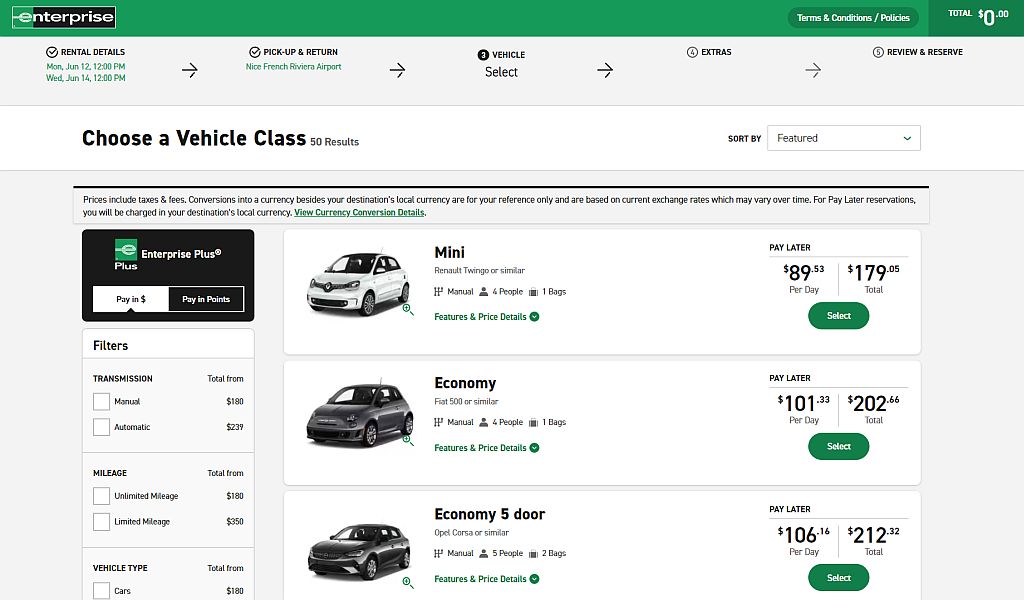Open the Sort By Featured dropdown
Screen dimensions: 1024x600
pyautogui.click(x=843, y=138)
